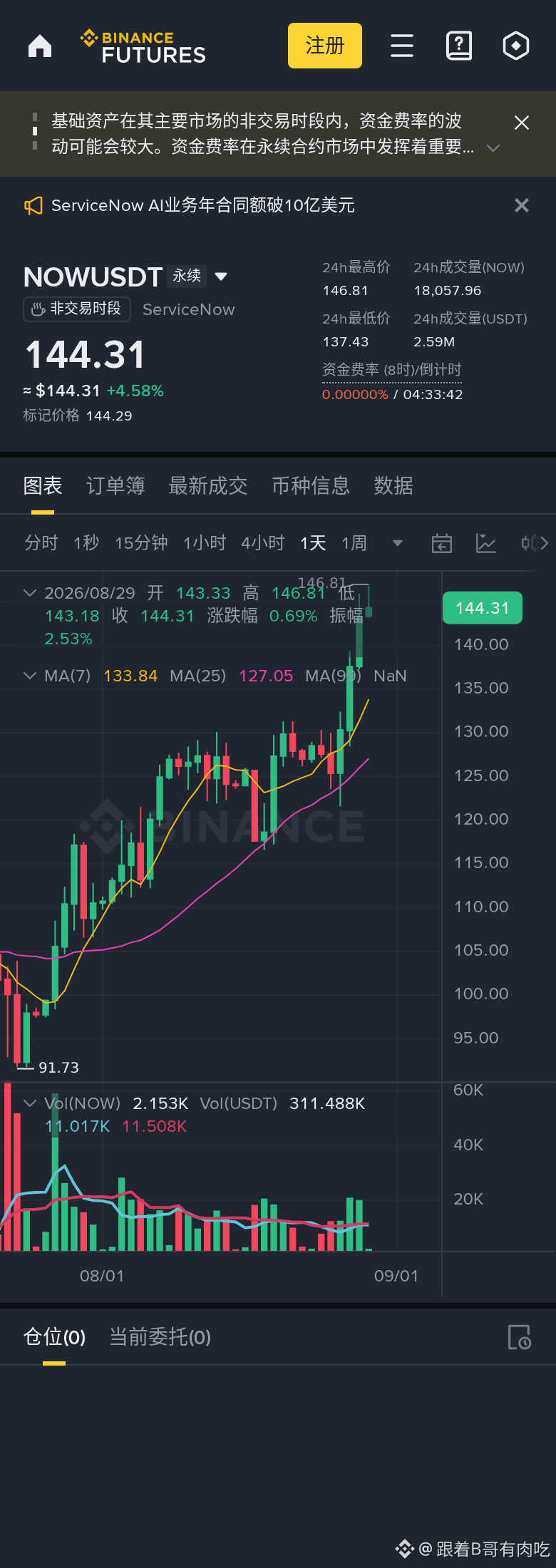
Task: Click the 09/01 date axis label
Action: click(x=396, y=1276)
